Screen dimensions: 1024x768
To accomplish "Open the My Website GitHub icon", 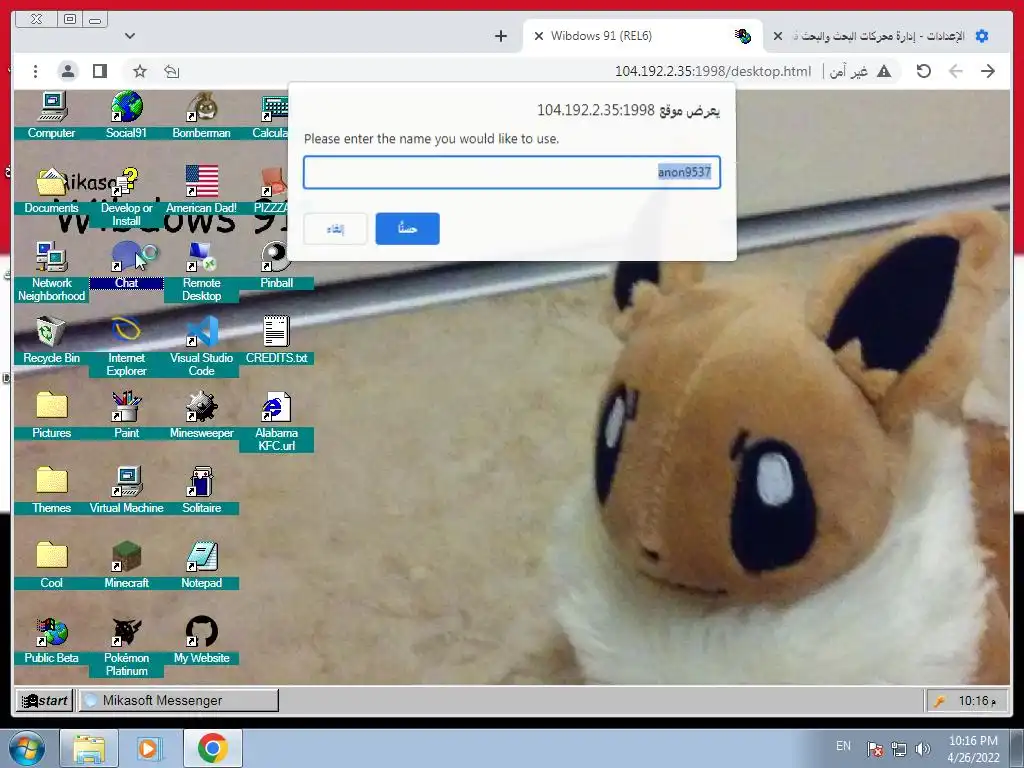I will [x=201, y=640].
